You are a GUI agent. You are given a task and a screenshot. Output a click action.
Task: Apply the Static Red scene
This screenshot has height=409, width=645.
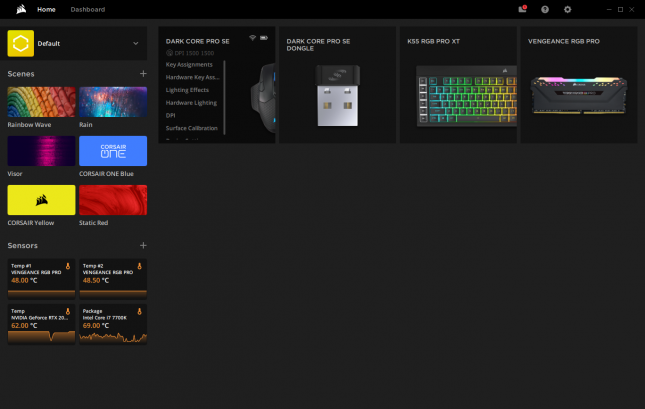pyautogui.click(x=113, y=200)
